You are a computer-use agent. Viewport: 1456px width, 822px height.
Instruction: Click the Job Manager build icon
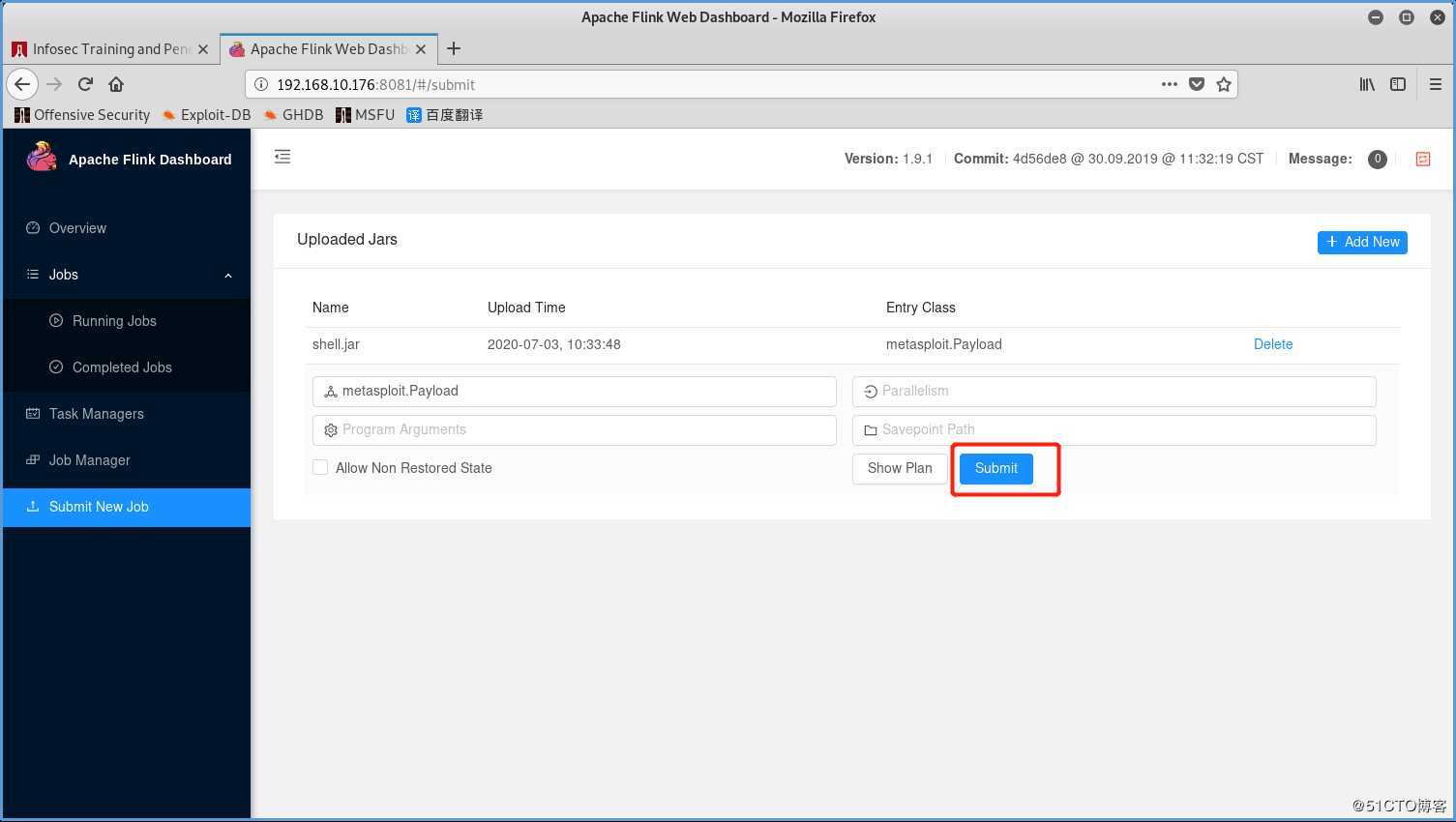coord(33,460)
